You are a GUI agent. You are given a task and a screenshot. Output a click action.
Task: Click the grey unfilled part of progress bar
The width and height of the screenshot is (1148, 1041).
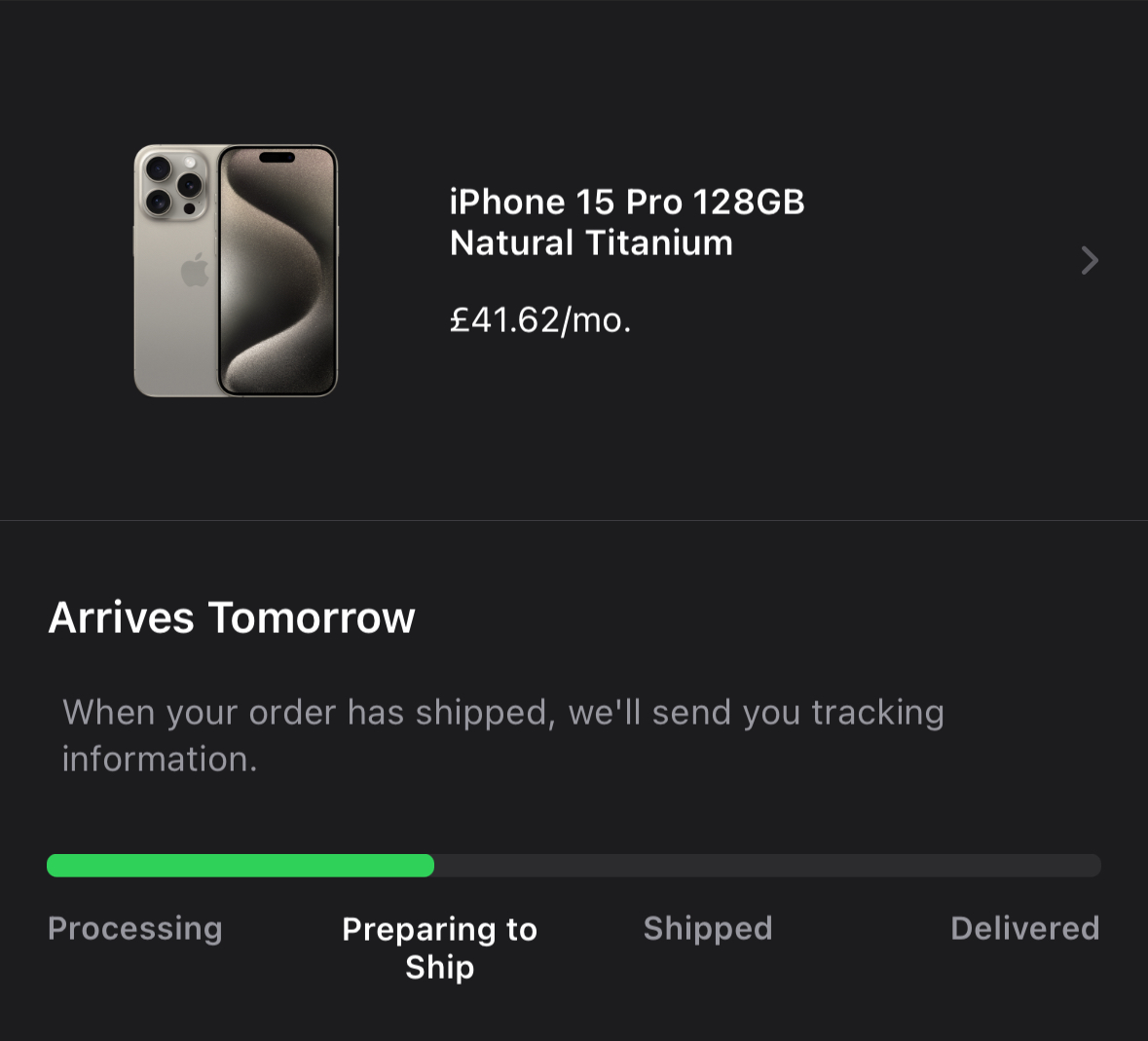[767, 866]
